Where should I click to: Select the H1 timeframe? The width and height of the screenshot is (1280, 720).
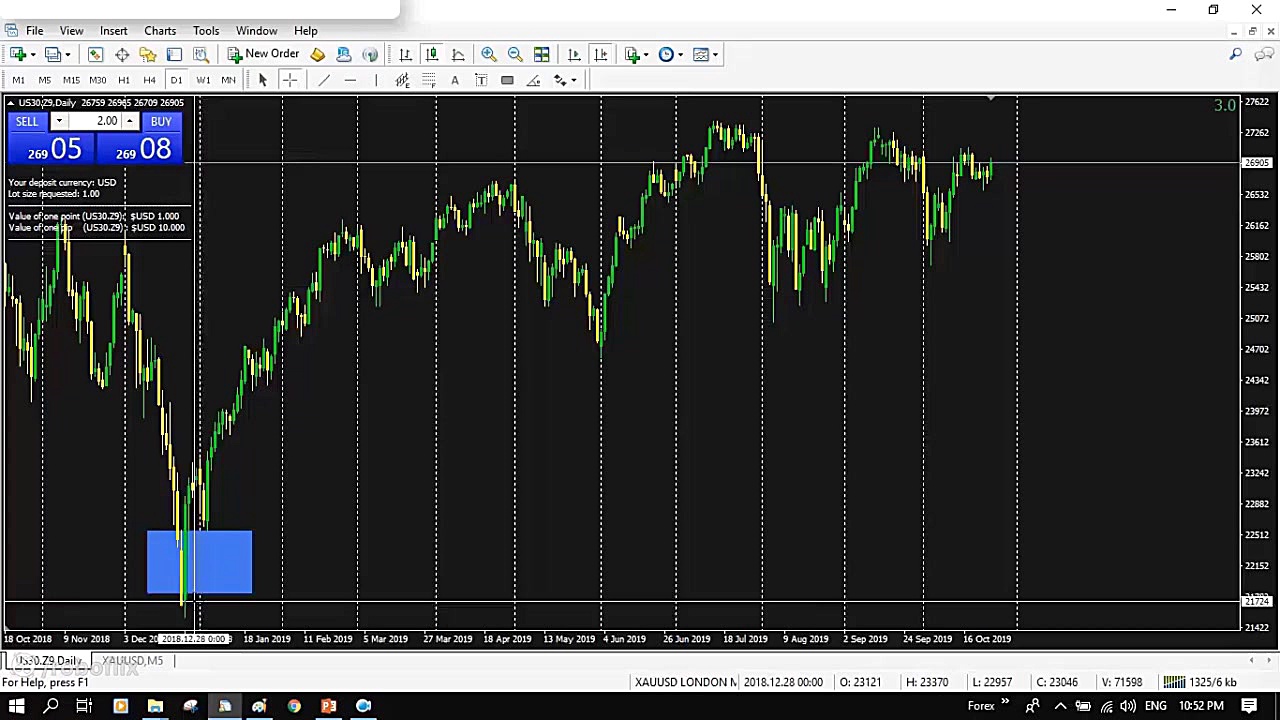(124, 80)
